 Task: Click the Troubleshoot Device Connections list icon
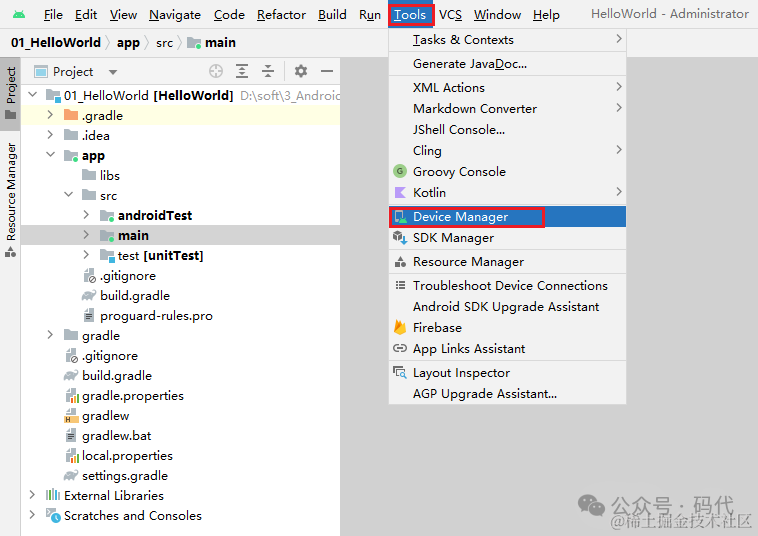(400, 285)
